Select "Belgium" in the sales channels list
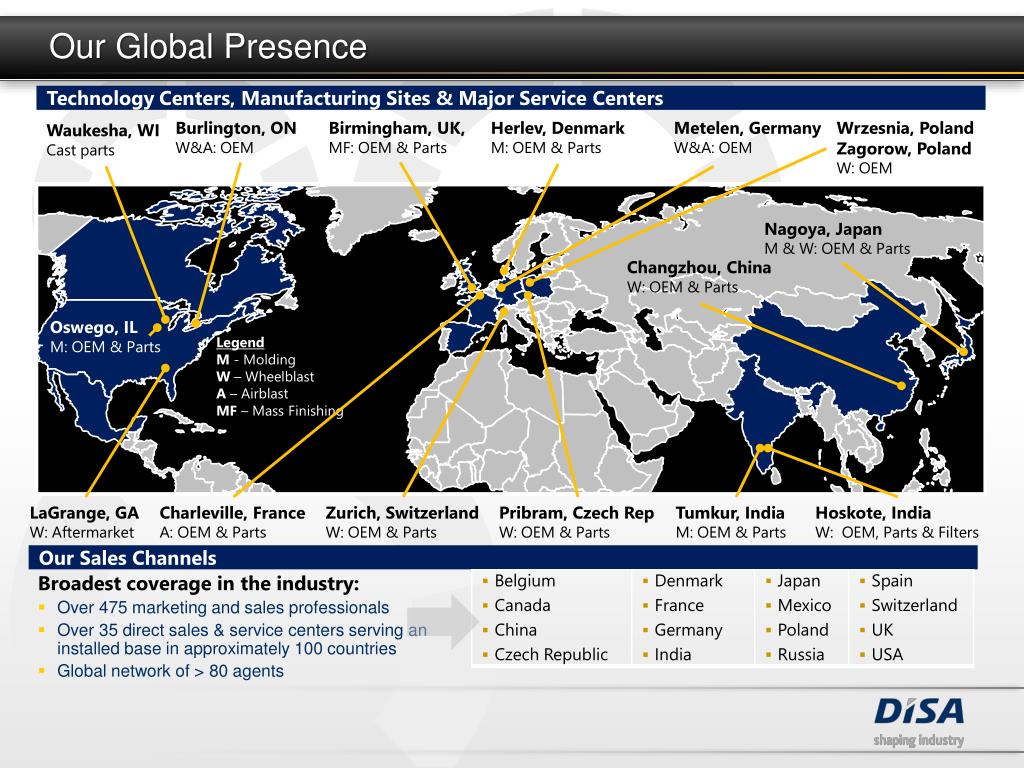1024x768 pixels. point(525,581)
